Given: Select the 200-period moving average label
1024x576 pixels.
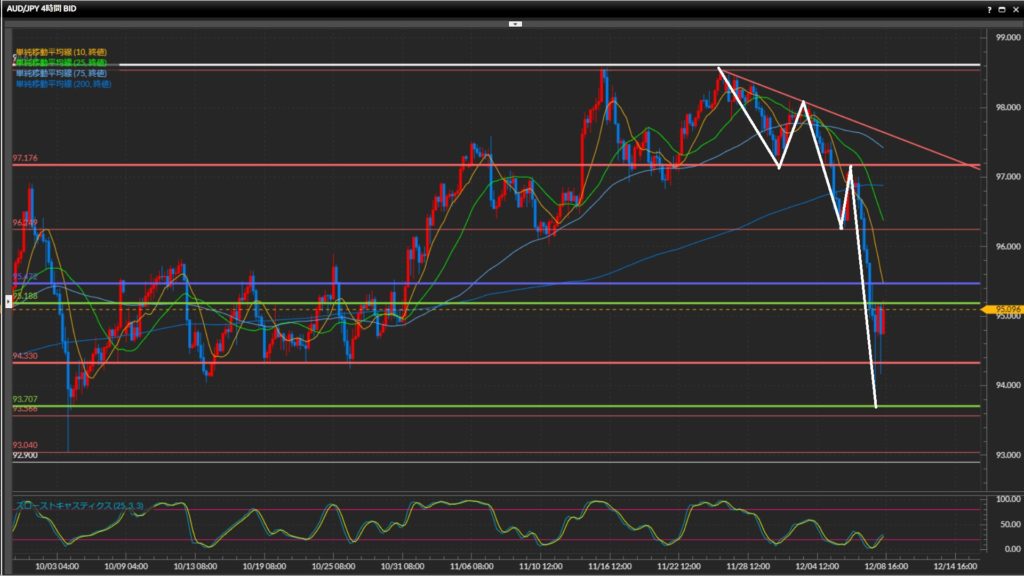Looking at the screenshot, I should [62, 84].
